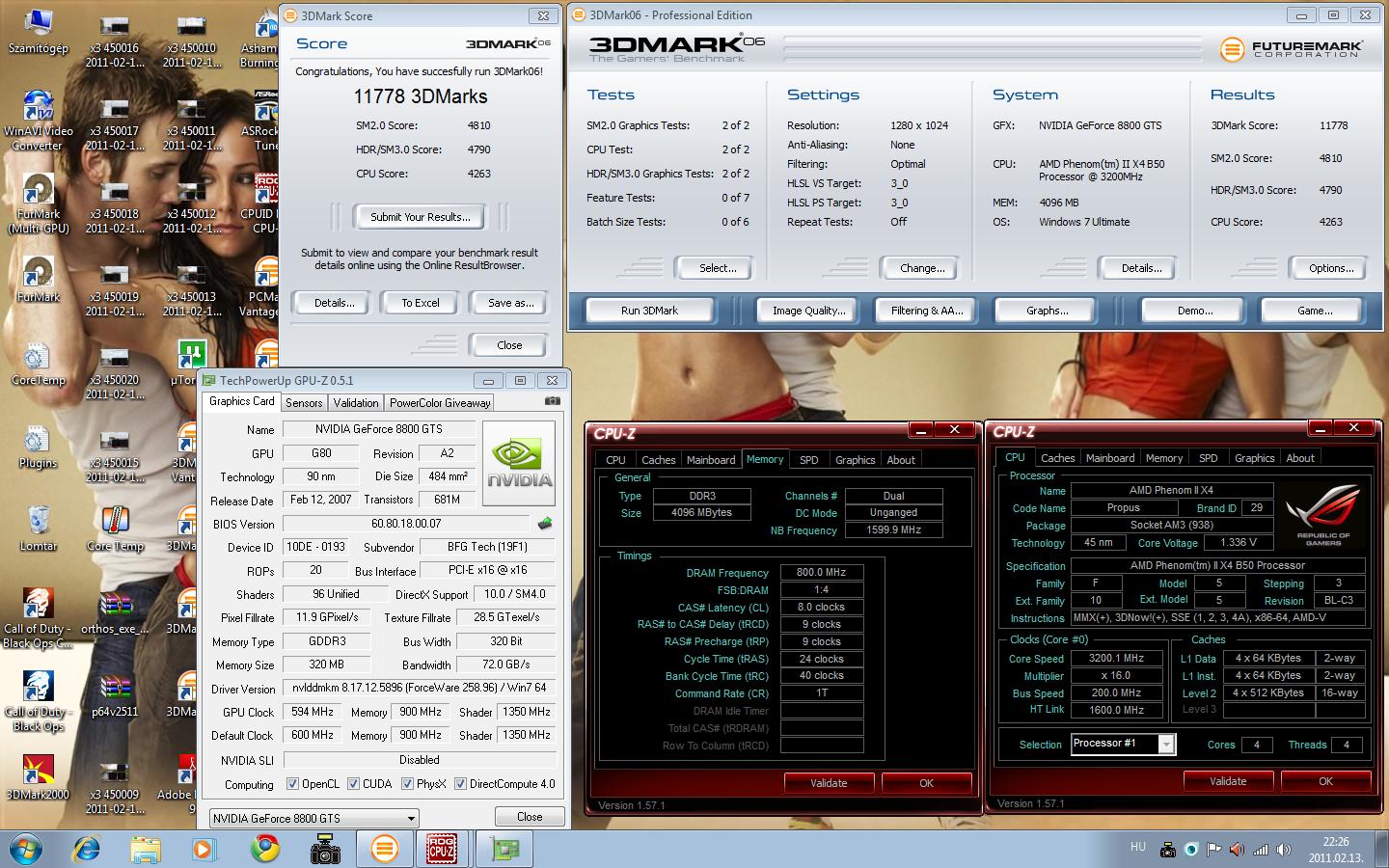Image resolution: width=1389 pixels, height=868 pixels.
Task: Click the GPU-Z BIOS save chip icon
Action: click(545, 523)
